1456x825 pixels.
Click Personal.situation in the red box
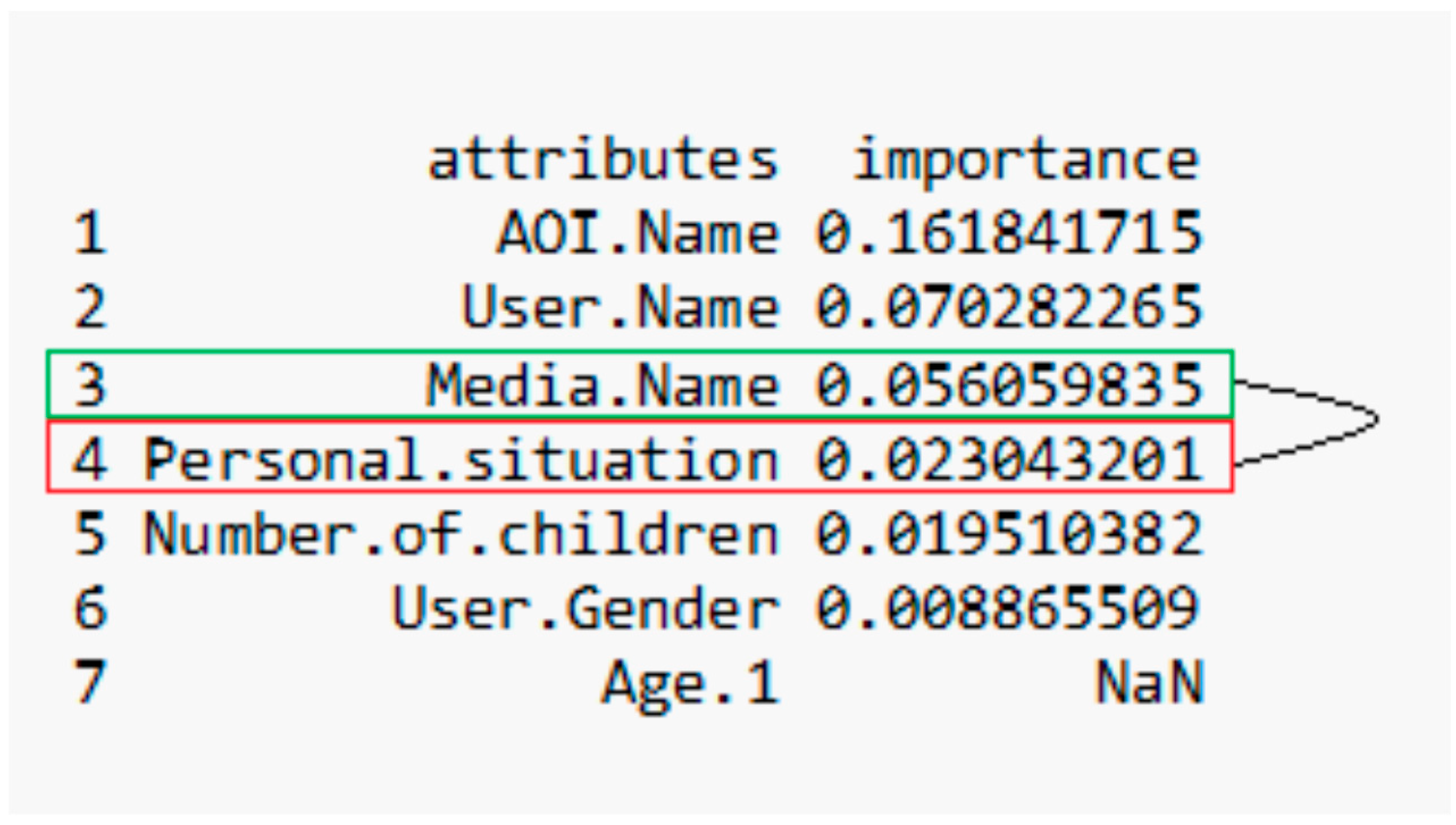click(460, 458)
